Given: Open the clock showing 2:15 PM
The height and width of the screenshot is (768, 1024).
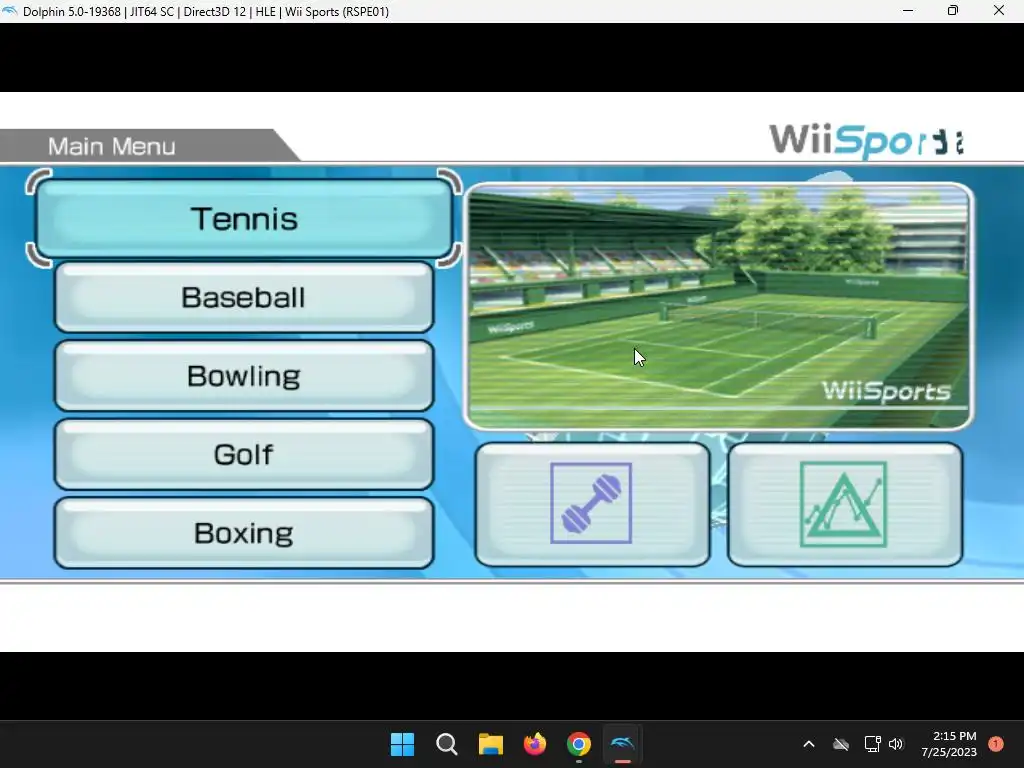Looking at the screenshot, I should (949, 744).
